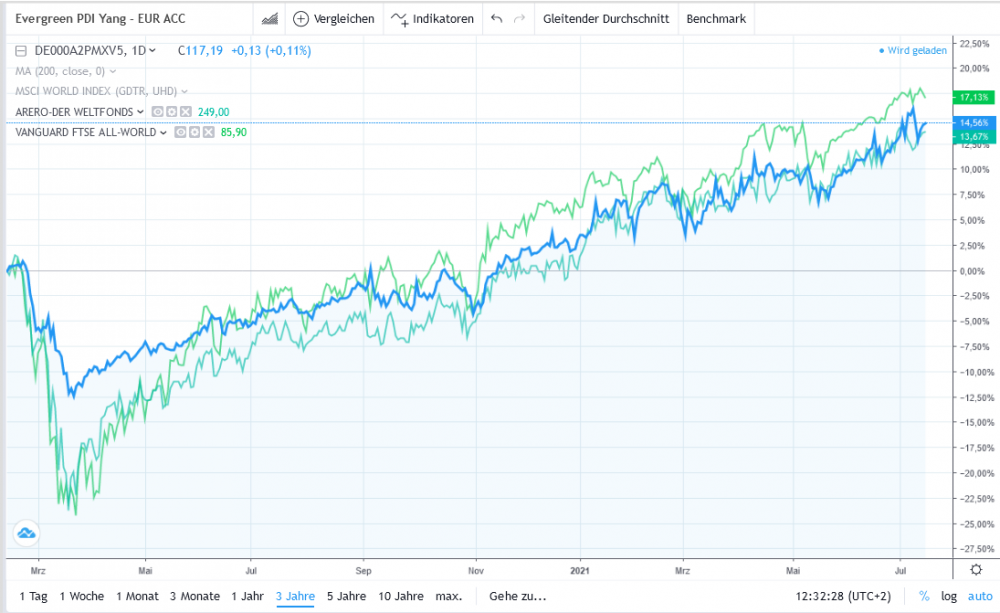This screenshot has height=613, width=1000.
Task: Remove VANGUARD FTSE ALL-WORLD via its X icon
Action: tap(208, 131)
